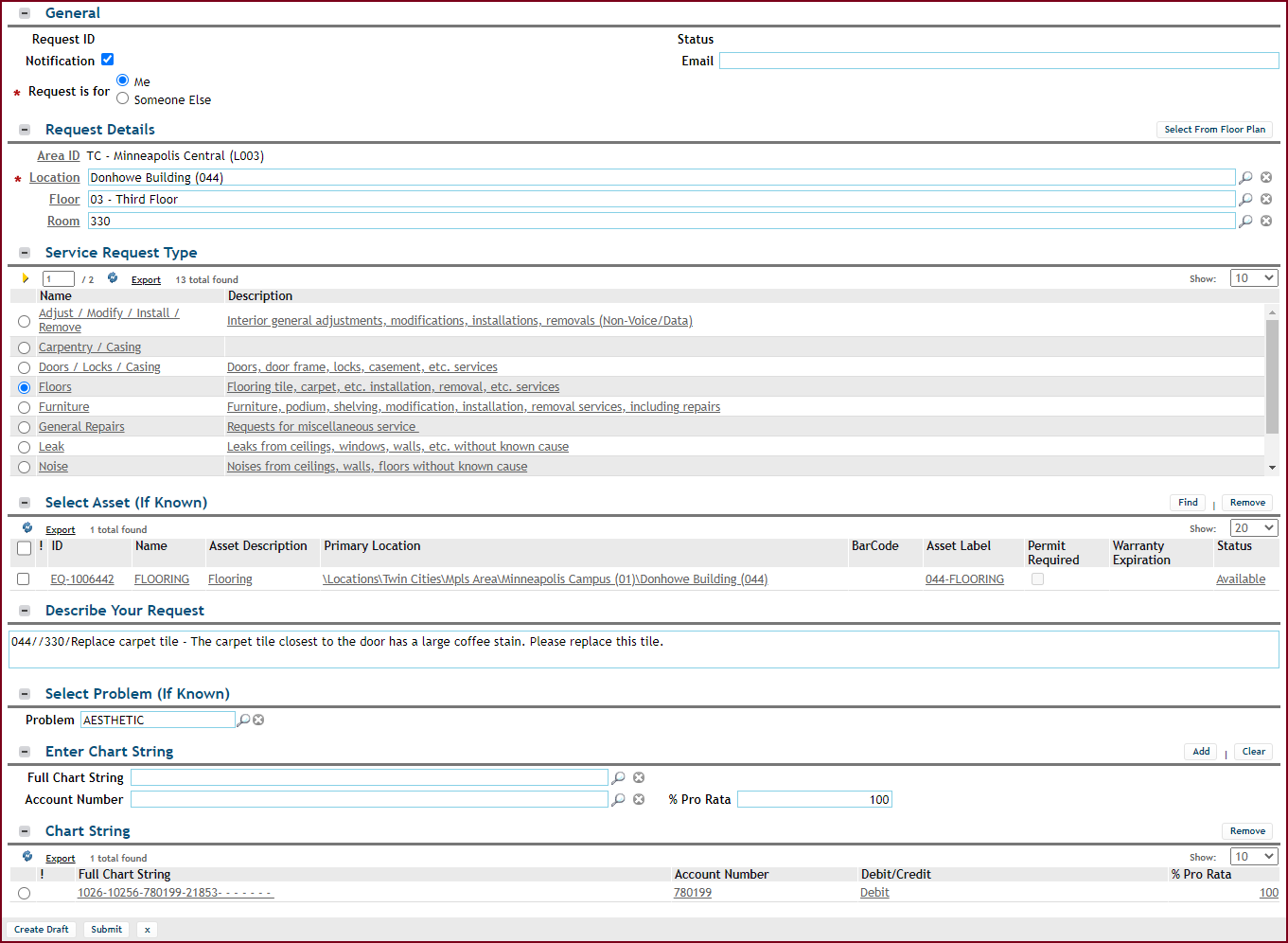This screenshot has width=1288, height=943.
Task: Click the Asset Description column header
Action: (257, 546)
